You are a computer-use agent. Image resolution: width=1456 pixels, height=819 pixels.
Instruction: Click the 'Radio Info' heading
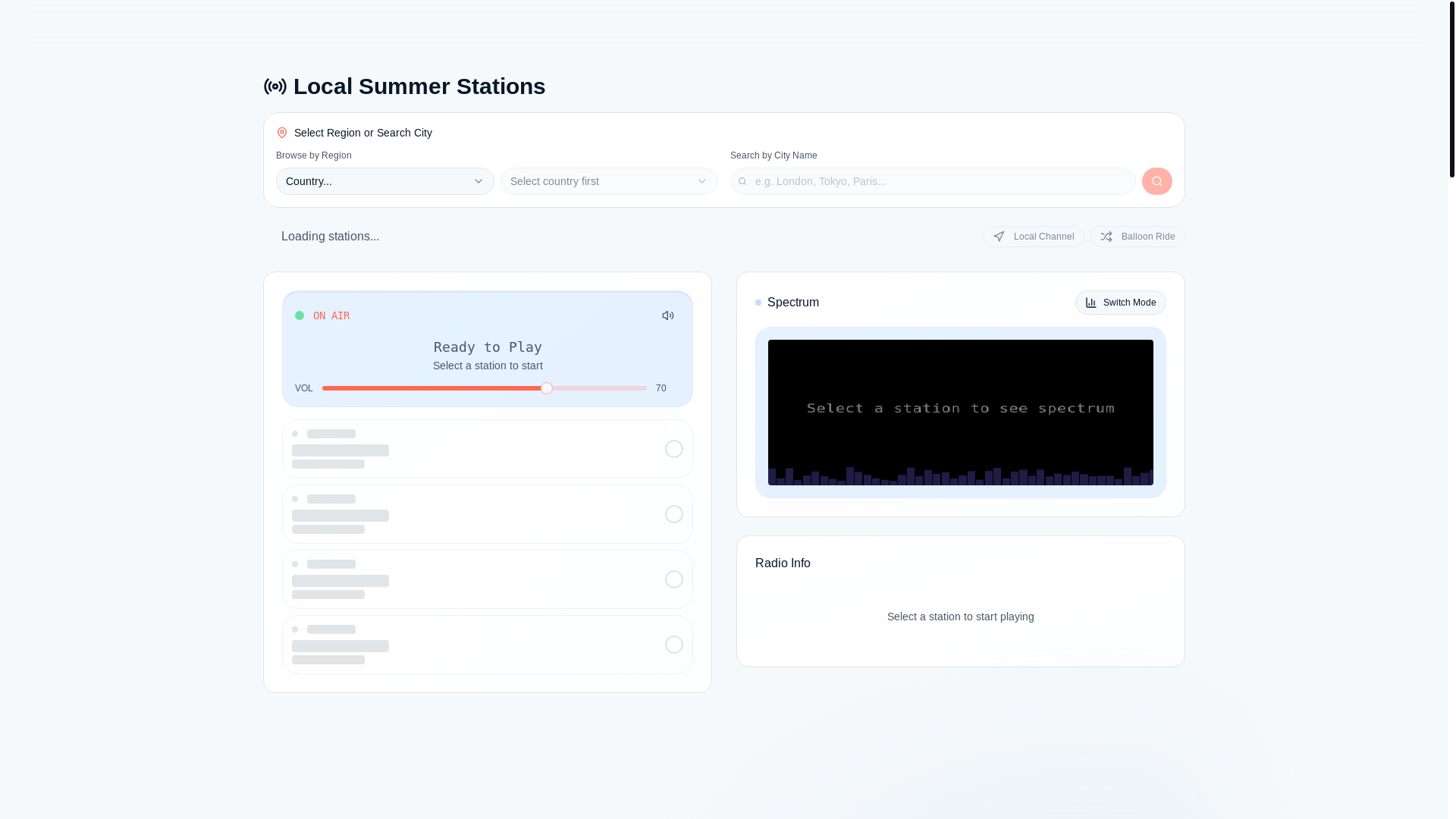coord(783,563)
